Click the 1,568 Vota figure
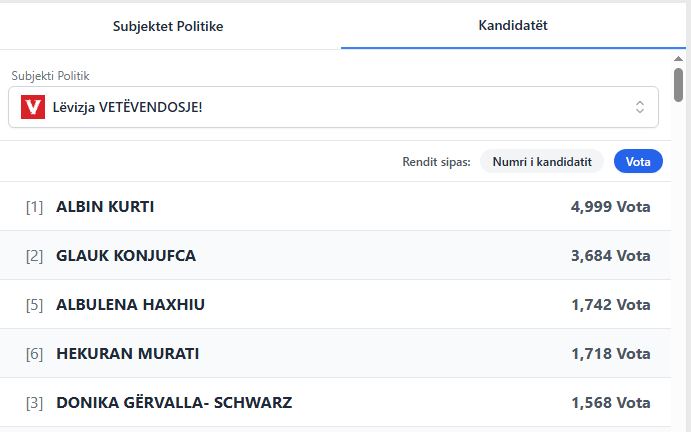 [610, 403]
